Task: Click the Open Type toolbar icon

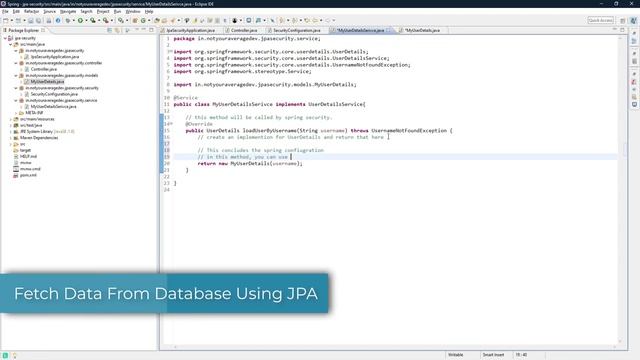Action: (157, 20)
